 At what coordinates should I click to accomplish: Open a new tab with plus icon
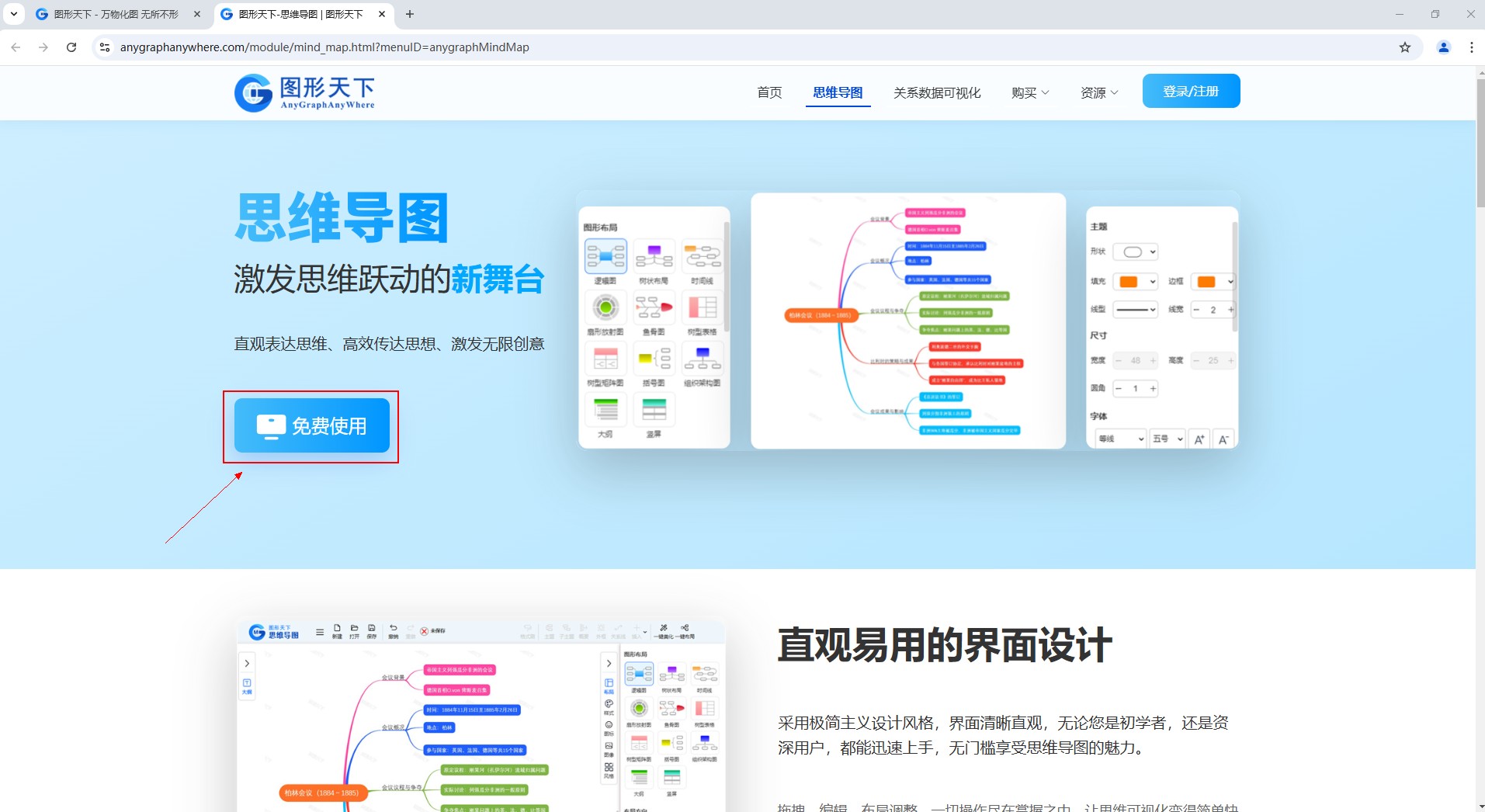pos(410,14)
